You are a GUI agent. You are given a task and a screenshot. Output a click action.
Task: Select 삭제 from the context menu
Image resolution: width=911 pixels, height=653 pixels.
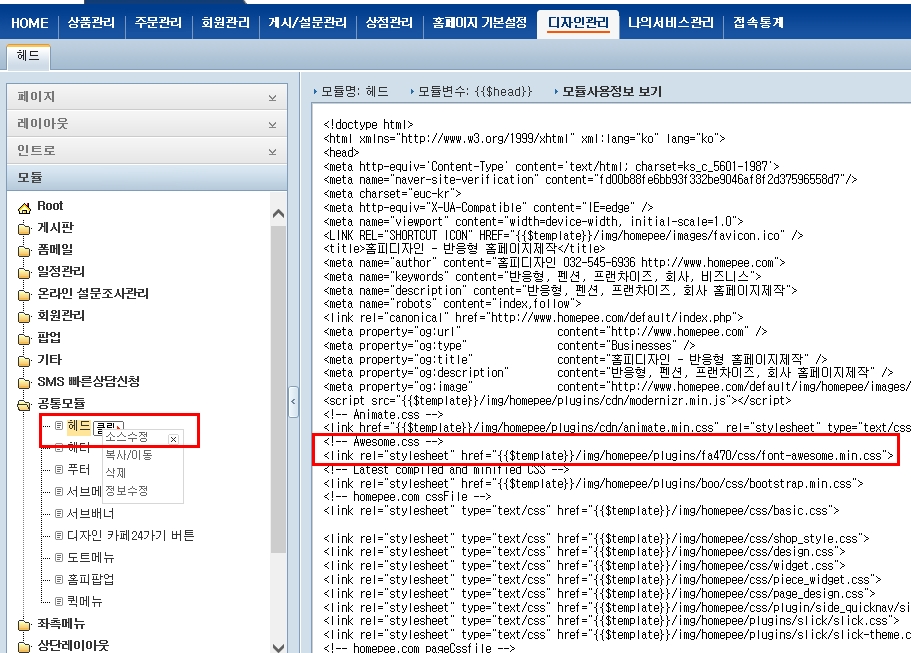coord(116,473)
